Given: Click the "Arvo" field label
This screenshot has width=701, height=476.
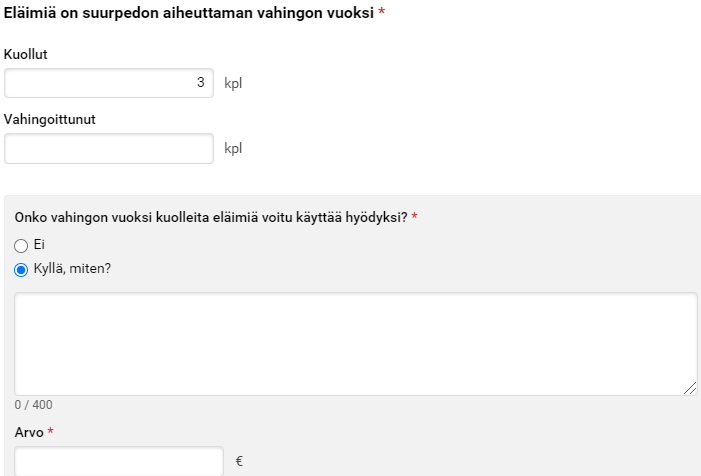Looking at the screenshot, I should click(28, 432).
